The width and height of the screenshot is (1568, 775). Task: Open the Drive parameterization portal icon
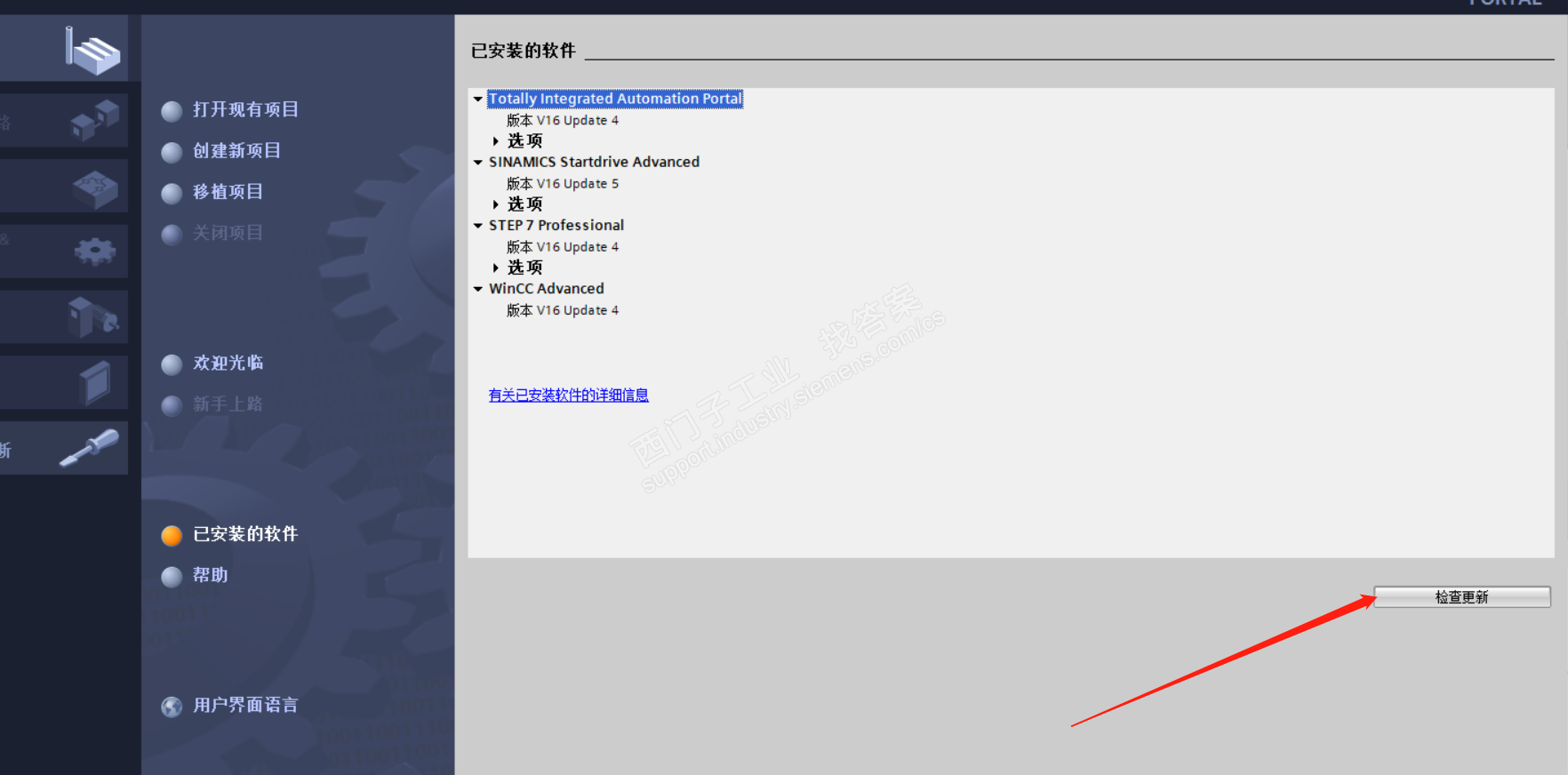click(93, 317)
